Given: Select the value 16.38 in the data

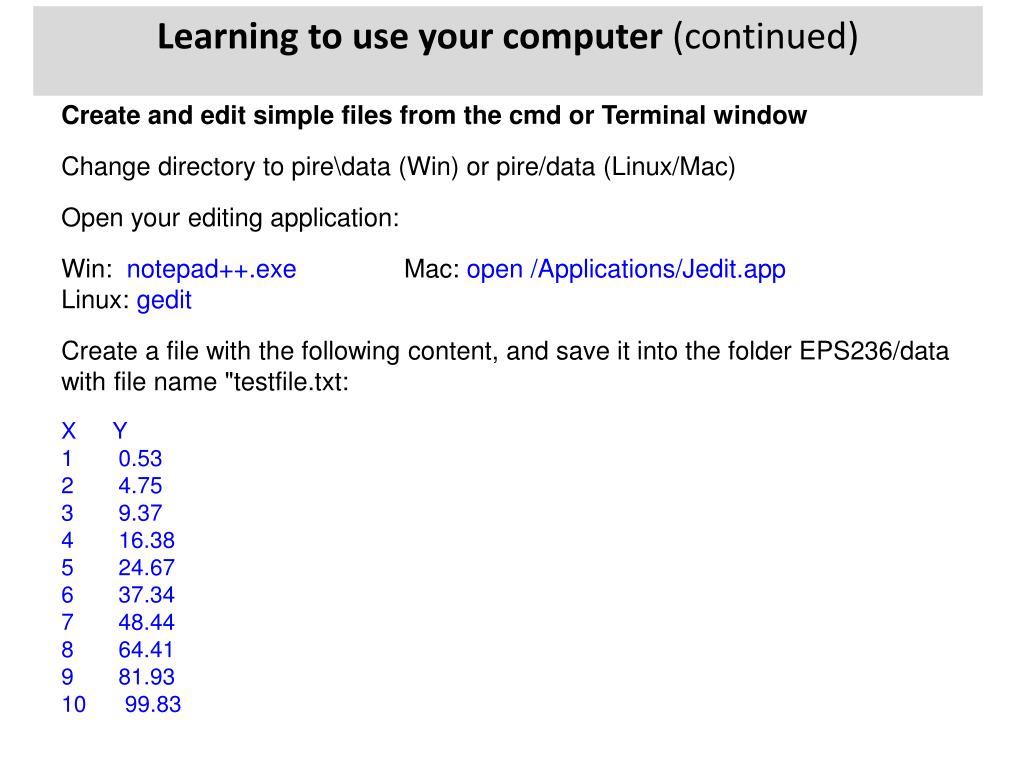Looking at the screenshot, I should coord(146,541).
